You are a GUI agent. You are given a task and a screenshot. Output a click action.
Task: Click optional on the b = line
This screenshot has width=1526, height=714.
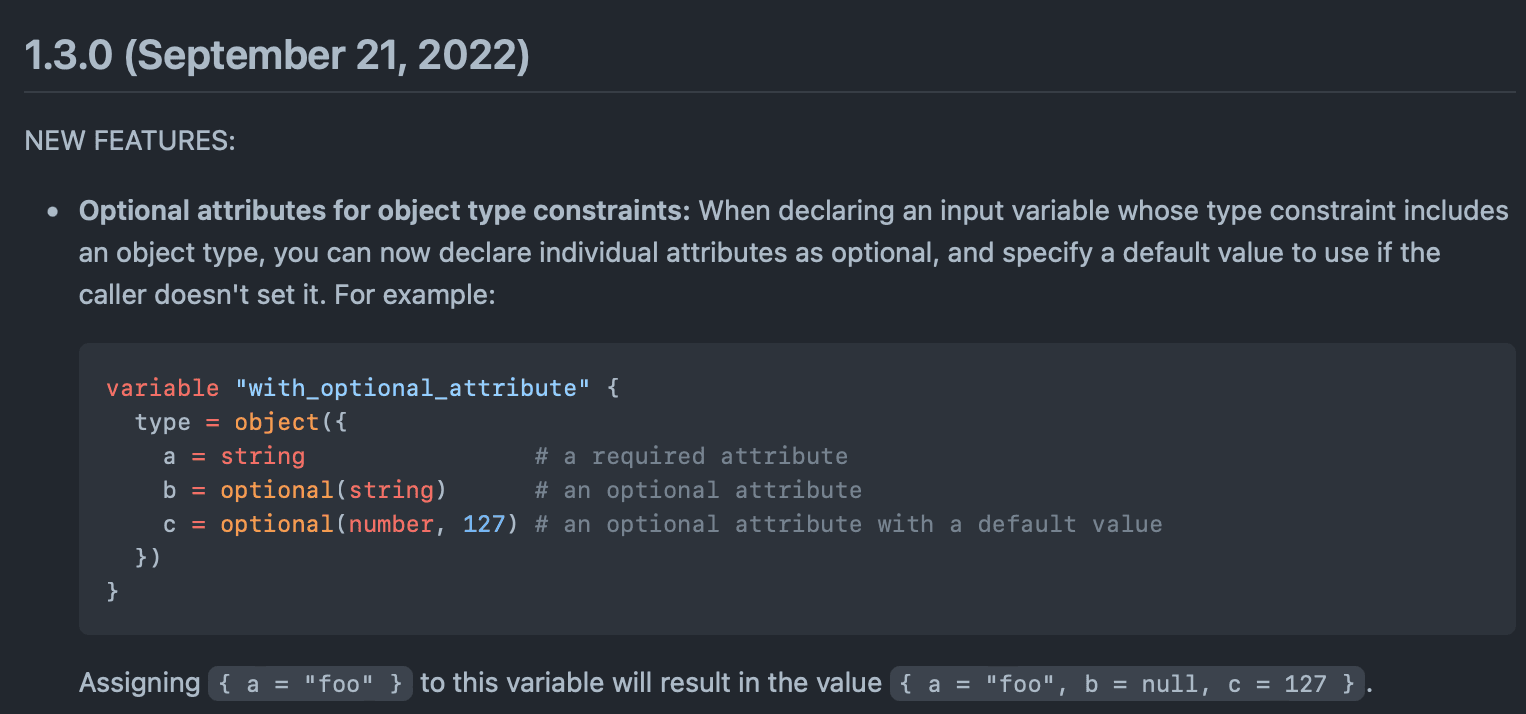point(276,490)
